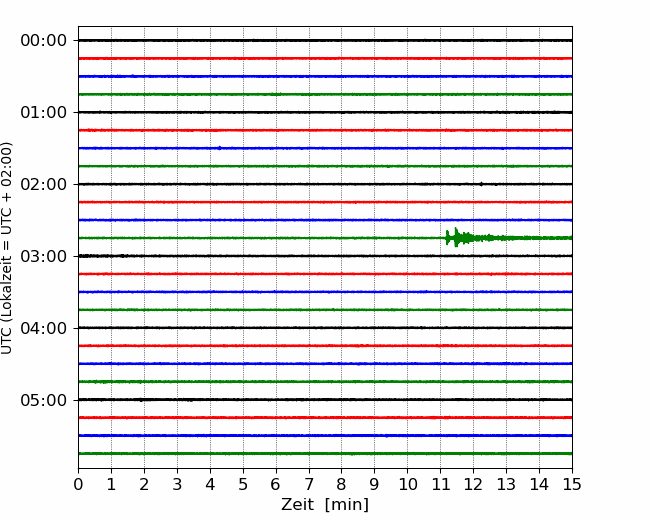
Task: Select x-axis tick label 15
Action: (572, 484)
